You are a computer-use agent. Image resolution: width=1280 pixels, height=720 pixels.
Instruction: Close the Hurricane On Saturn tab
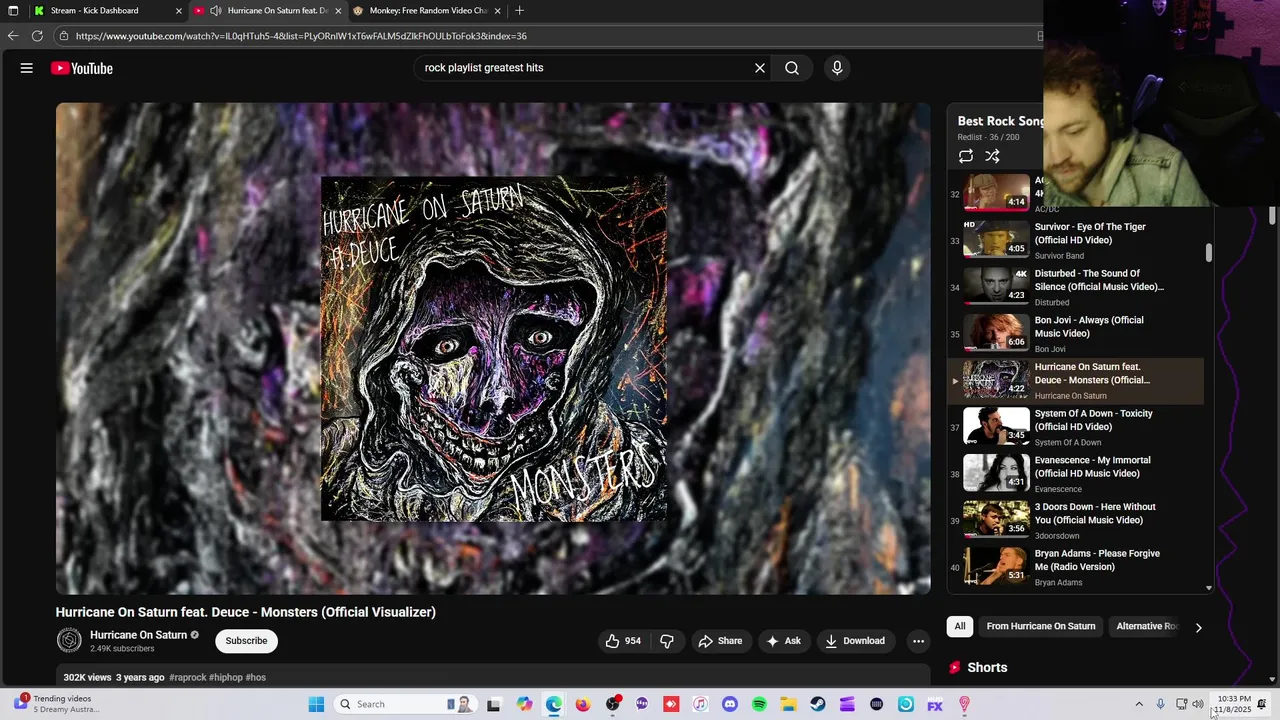coord(338,11)
